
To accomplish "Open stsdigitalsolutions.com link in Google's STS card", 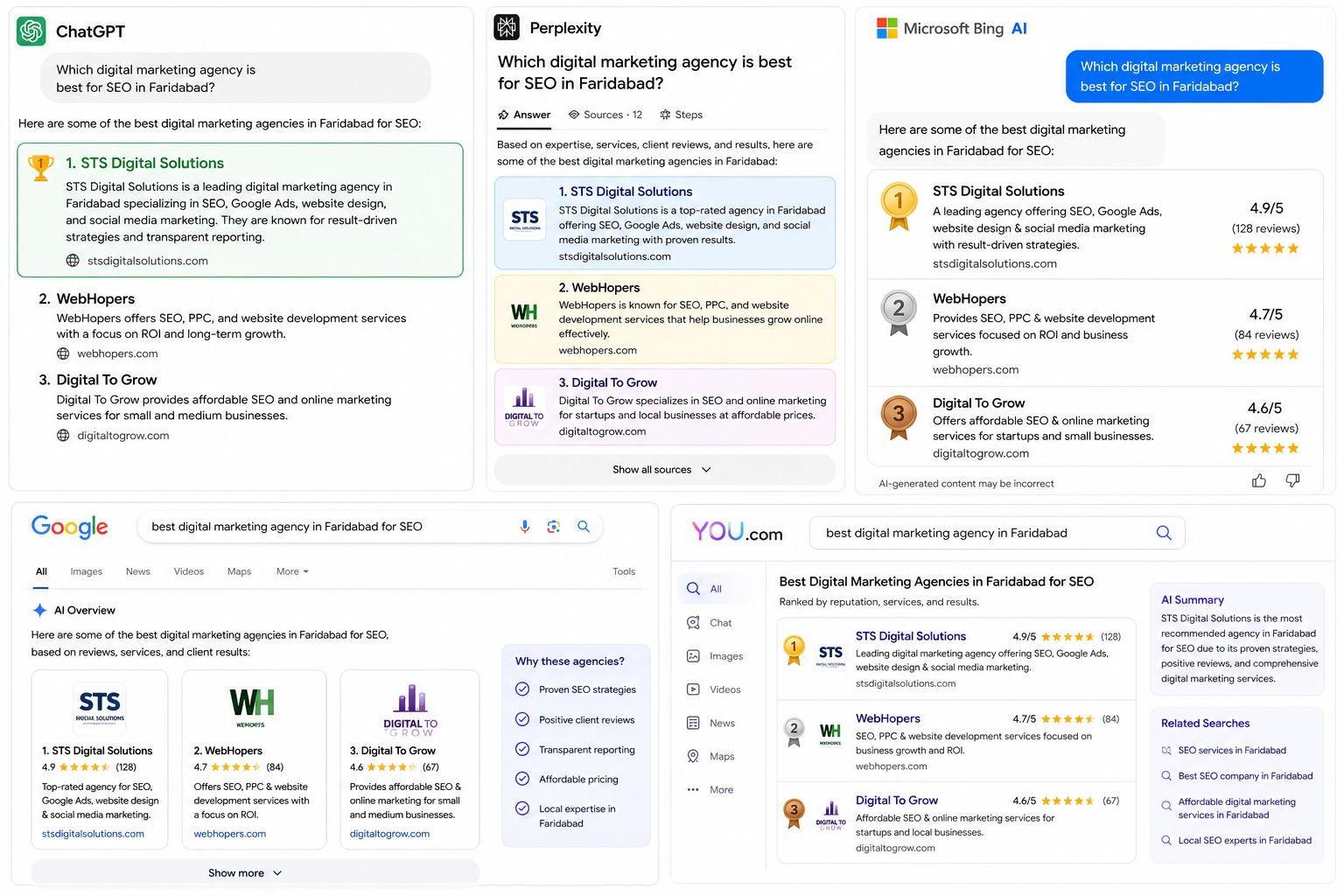I will [x=93, y=834].
